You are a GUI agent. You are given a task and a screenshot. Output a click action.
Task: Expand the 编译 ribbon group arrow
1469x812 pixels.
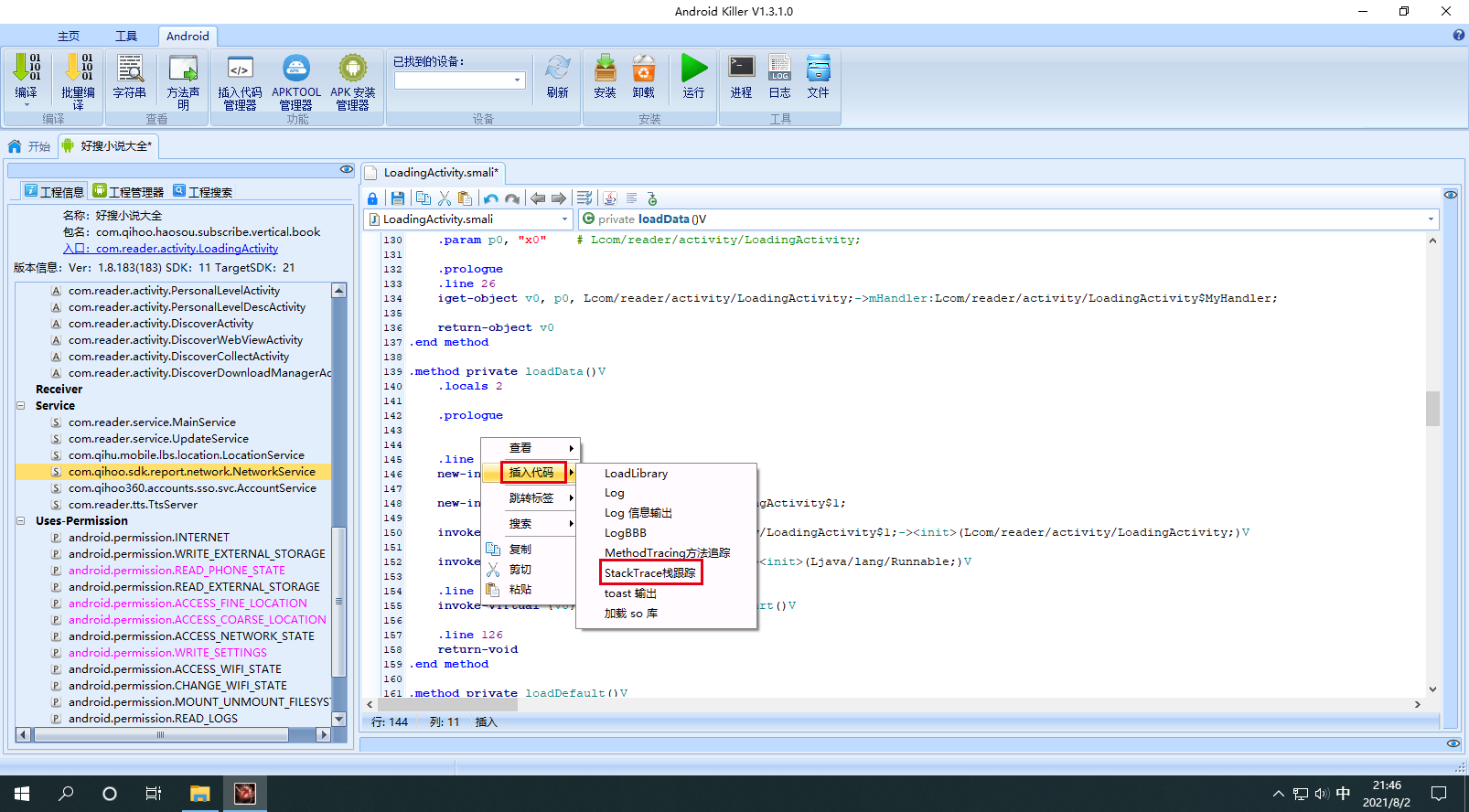(x=27, y=106)
